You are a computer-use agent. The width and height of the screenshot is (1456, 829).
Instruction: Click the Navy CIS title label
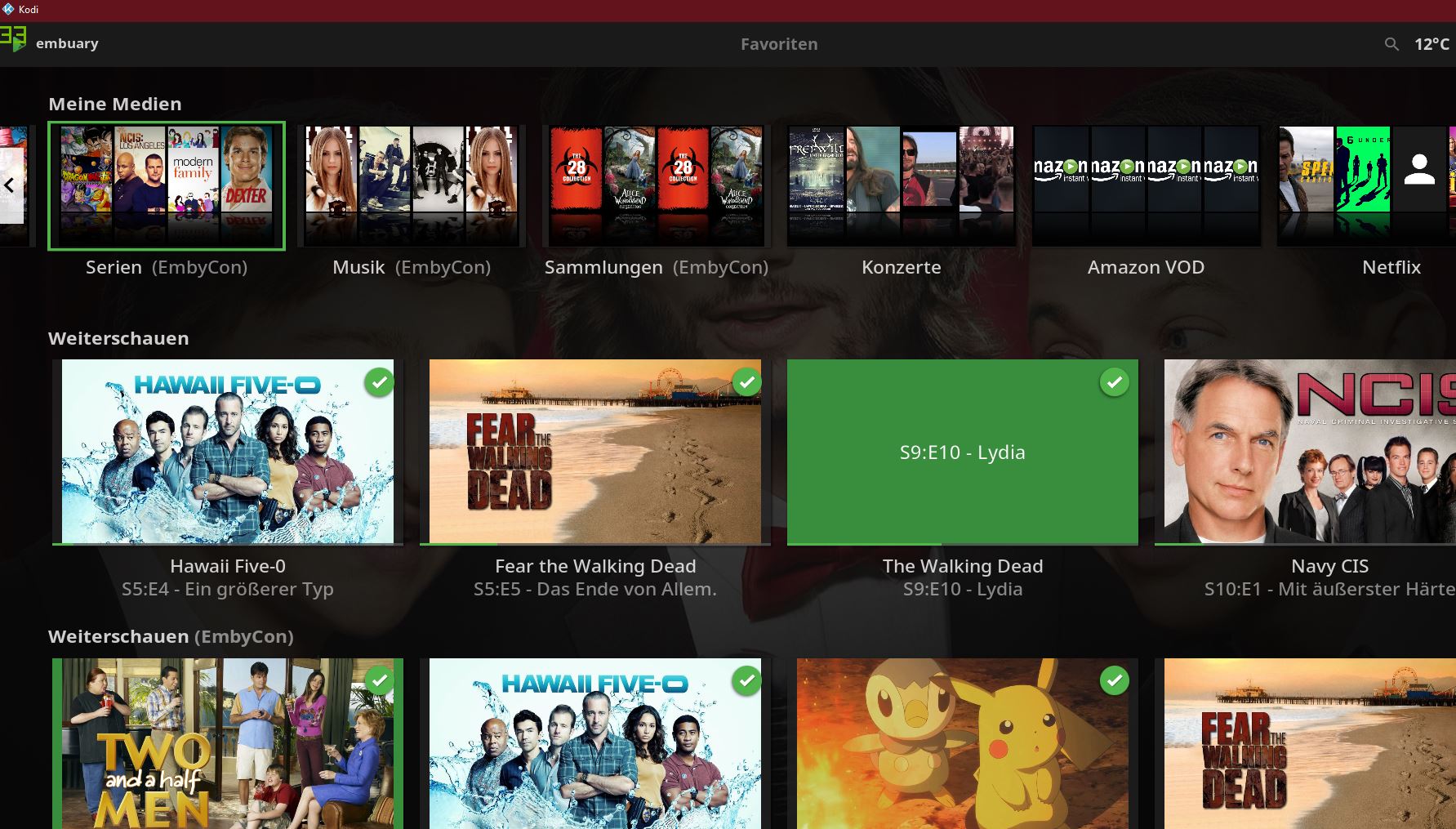tap(1329, 566)
